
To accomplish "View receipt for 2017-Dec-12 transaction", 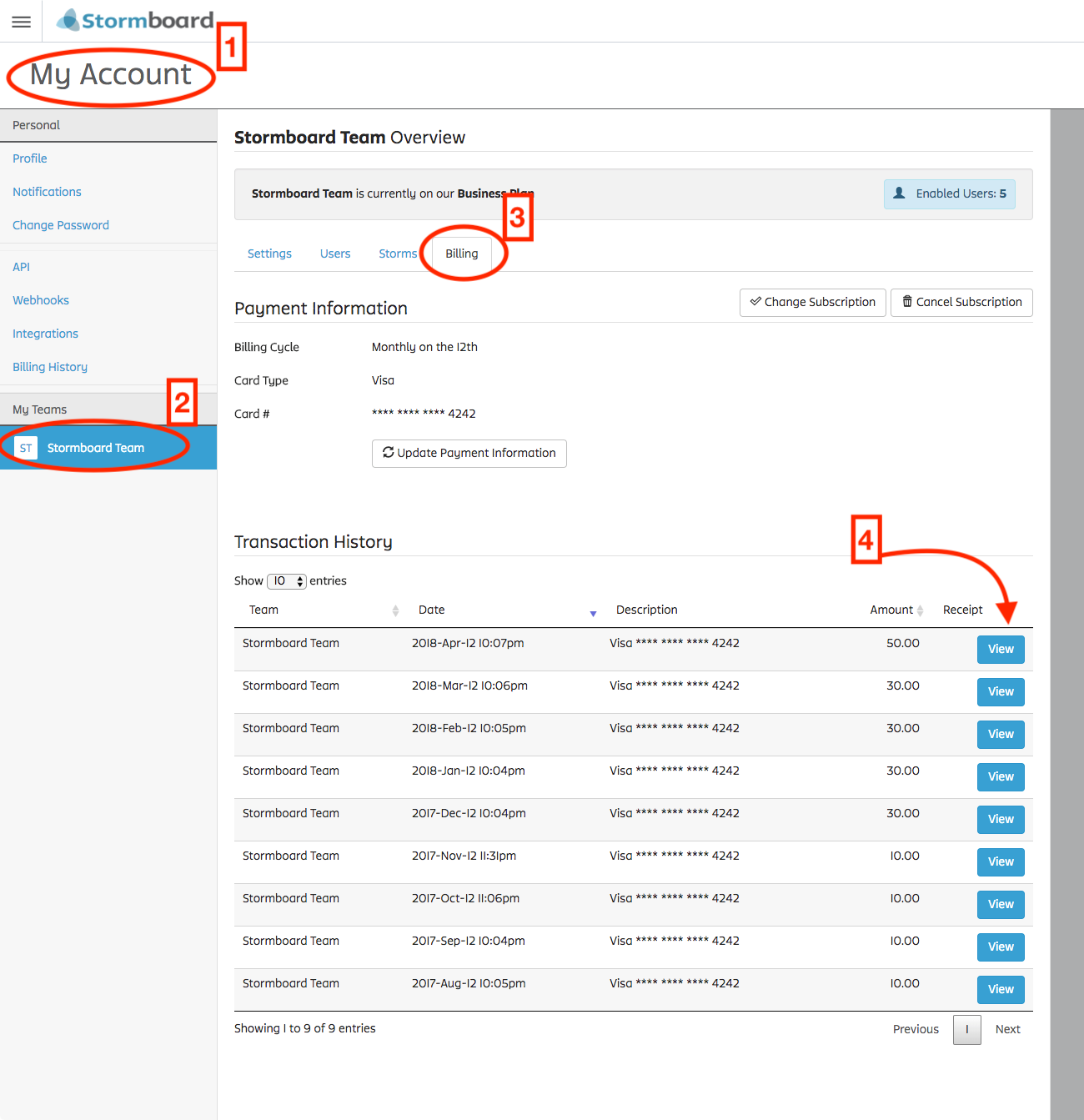I will (1001, 820).
